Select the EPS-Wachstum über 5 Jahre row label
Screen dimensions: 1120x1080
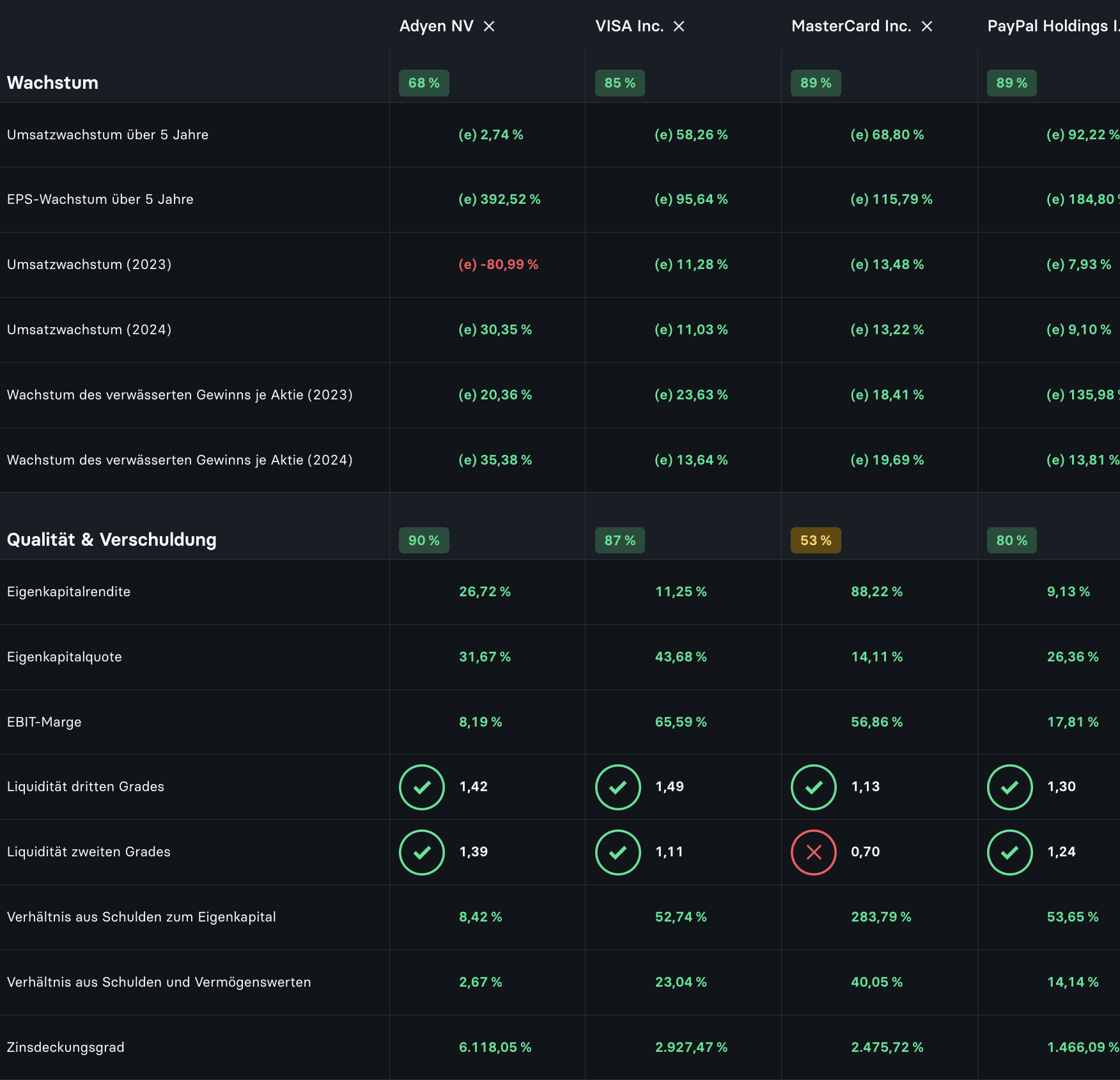tap(100, 199)
